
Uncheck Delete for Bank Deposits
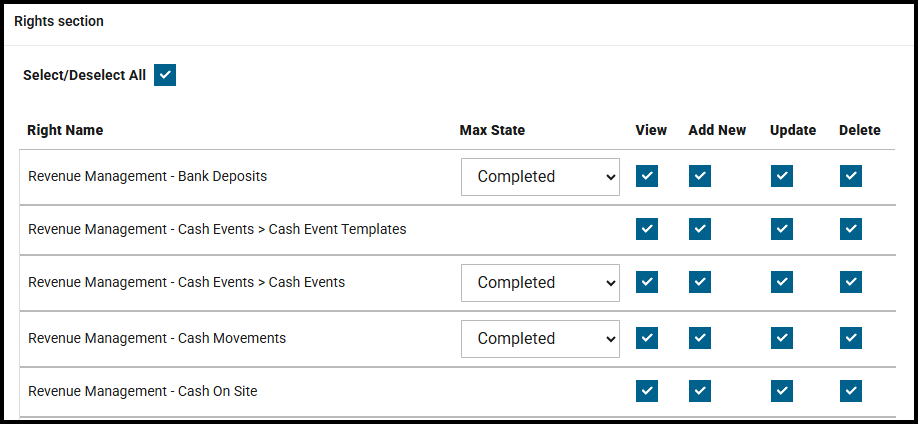tap(851, 176)
